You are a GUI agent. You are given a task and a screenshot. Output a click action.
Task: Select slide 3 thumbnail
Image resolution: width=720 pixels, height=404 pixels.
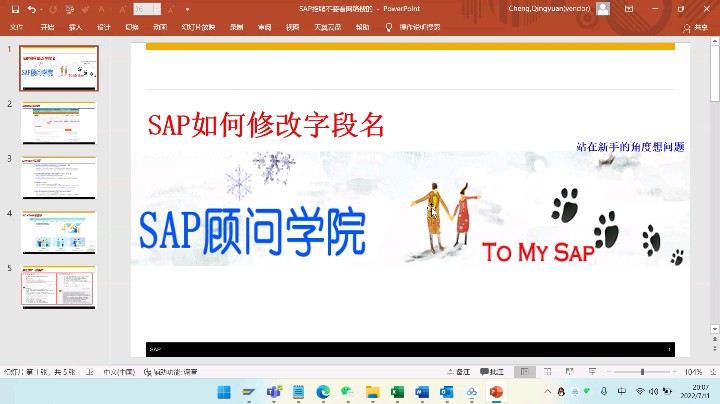59,178
